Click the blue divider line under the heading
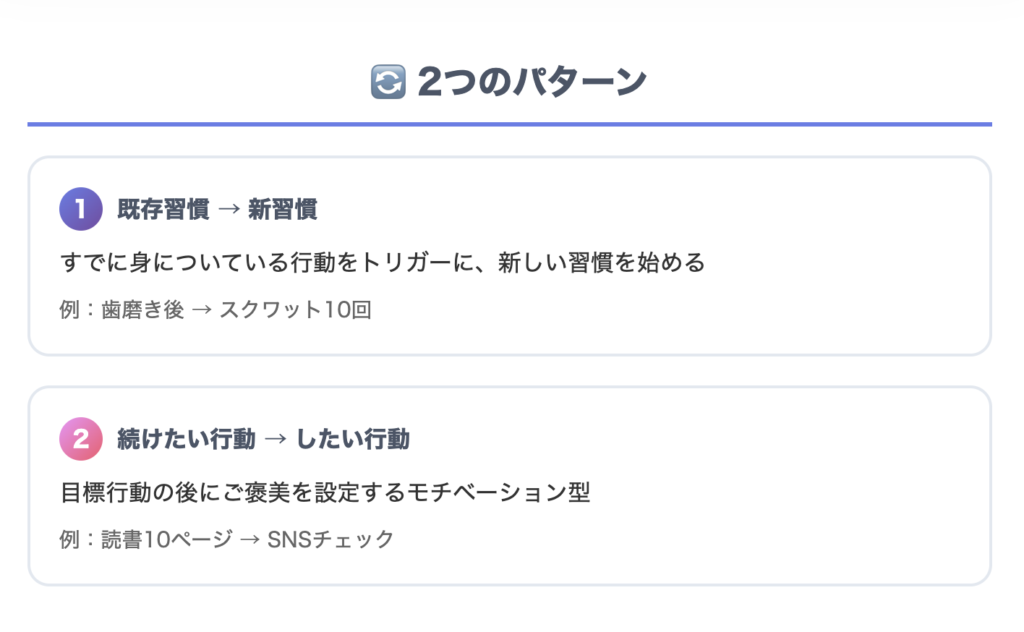Image resolution: width=1024 pixels, height=632 pixels. pyautogui.click(x=509, y=124)
